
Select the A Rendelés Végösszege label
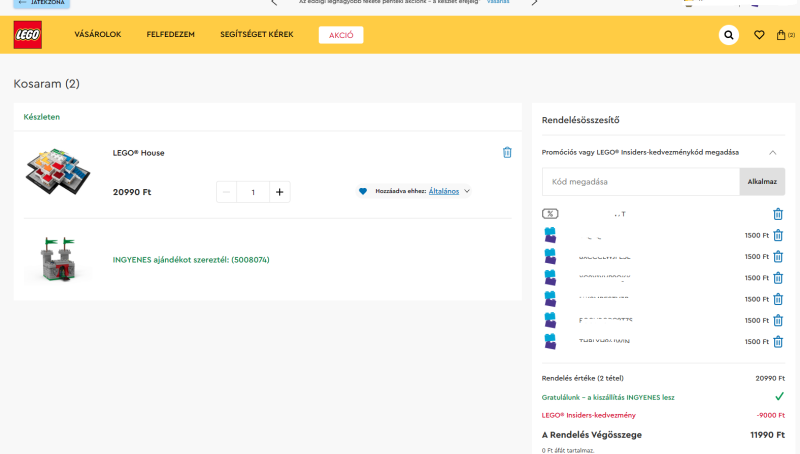pos(591,435)
